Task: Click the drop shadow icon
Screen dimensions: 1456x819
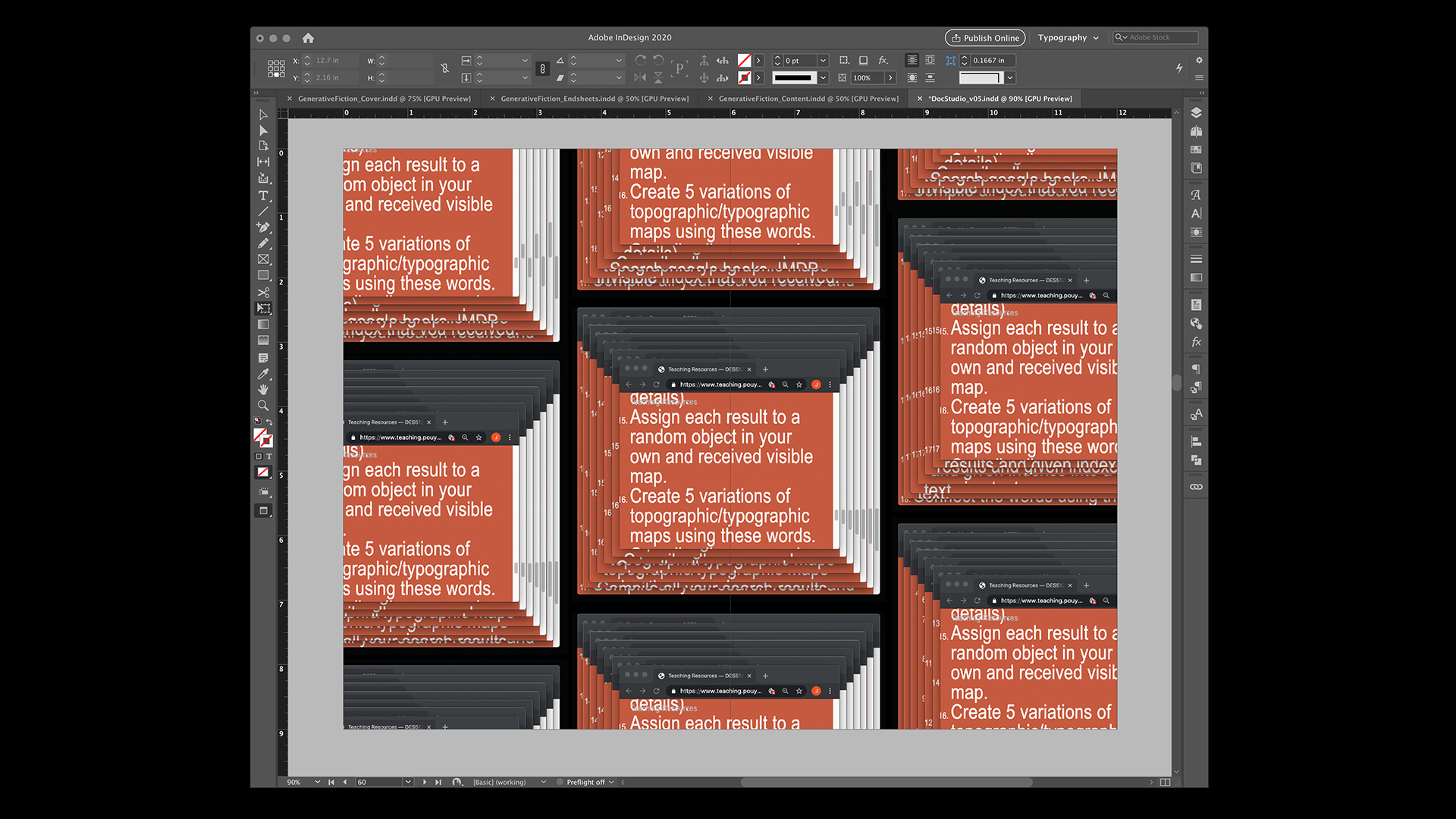Action: [863, 60]
